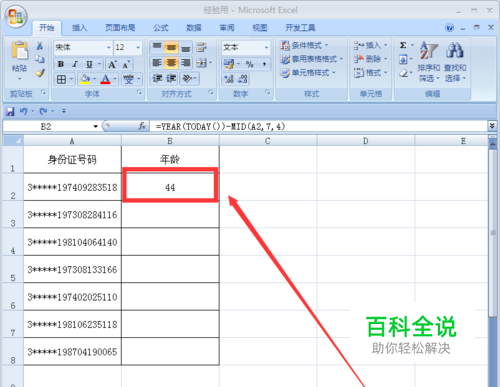Toggle middle vertical alignment

tap(171, 47)
